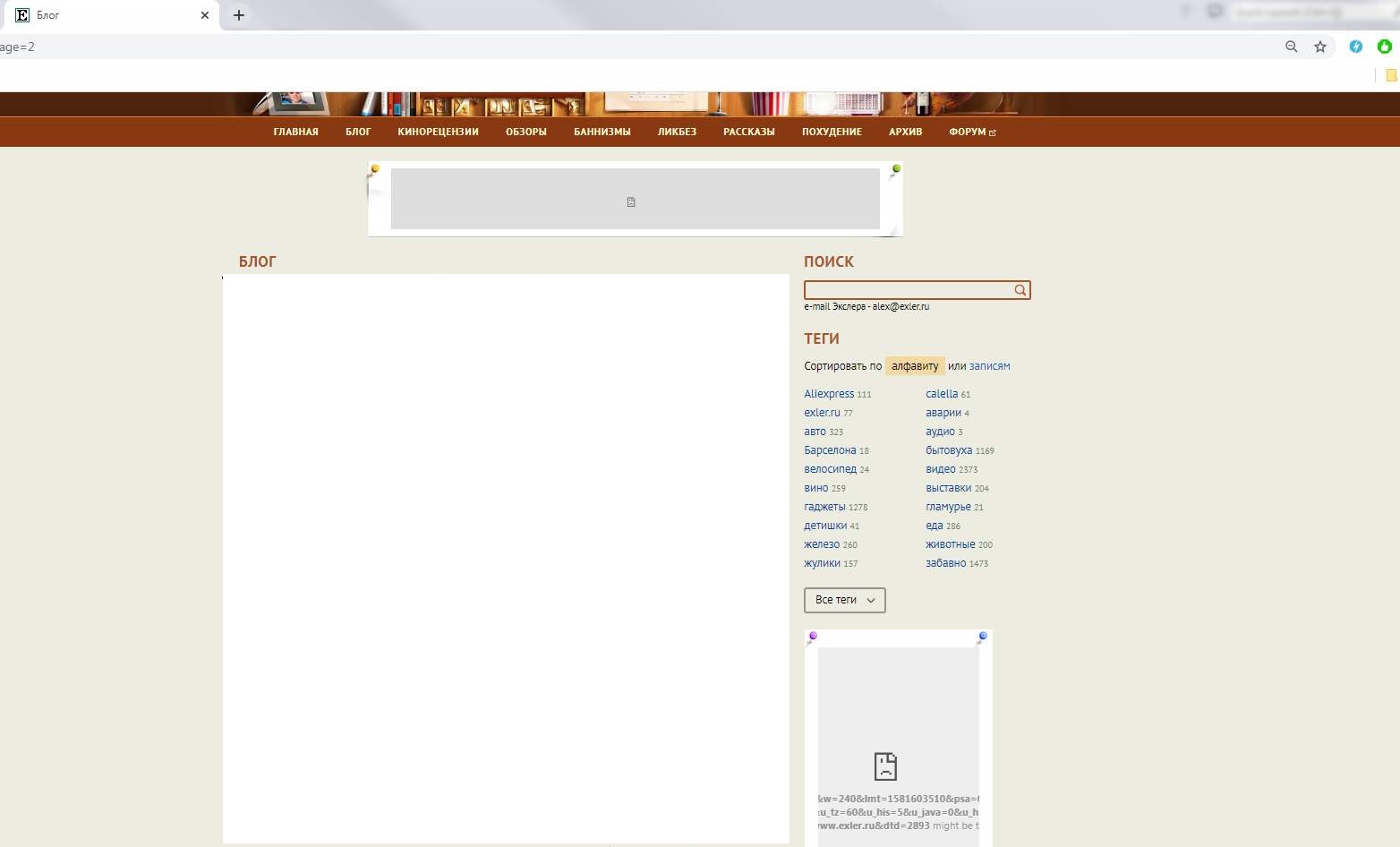Screen dimensions: 1400x847
Task: Open the КИНОРЕЦЕНЗИИ menu section
Action: click(438, 132)
